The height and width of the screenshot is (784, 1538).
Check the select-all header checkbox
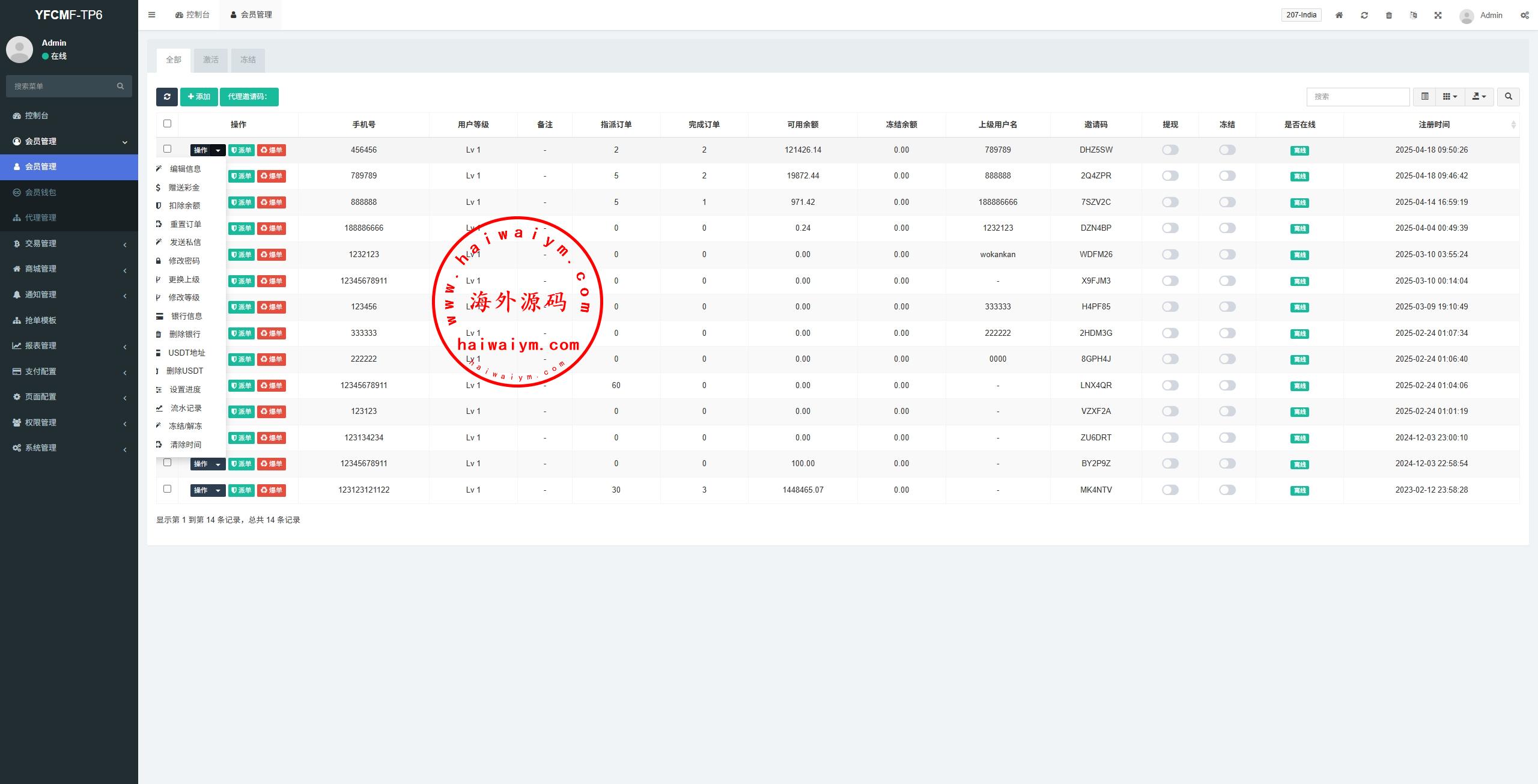coord(168,124)
